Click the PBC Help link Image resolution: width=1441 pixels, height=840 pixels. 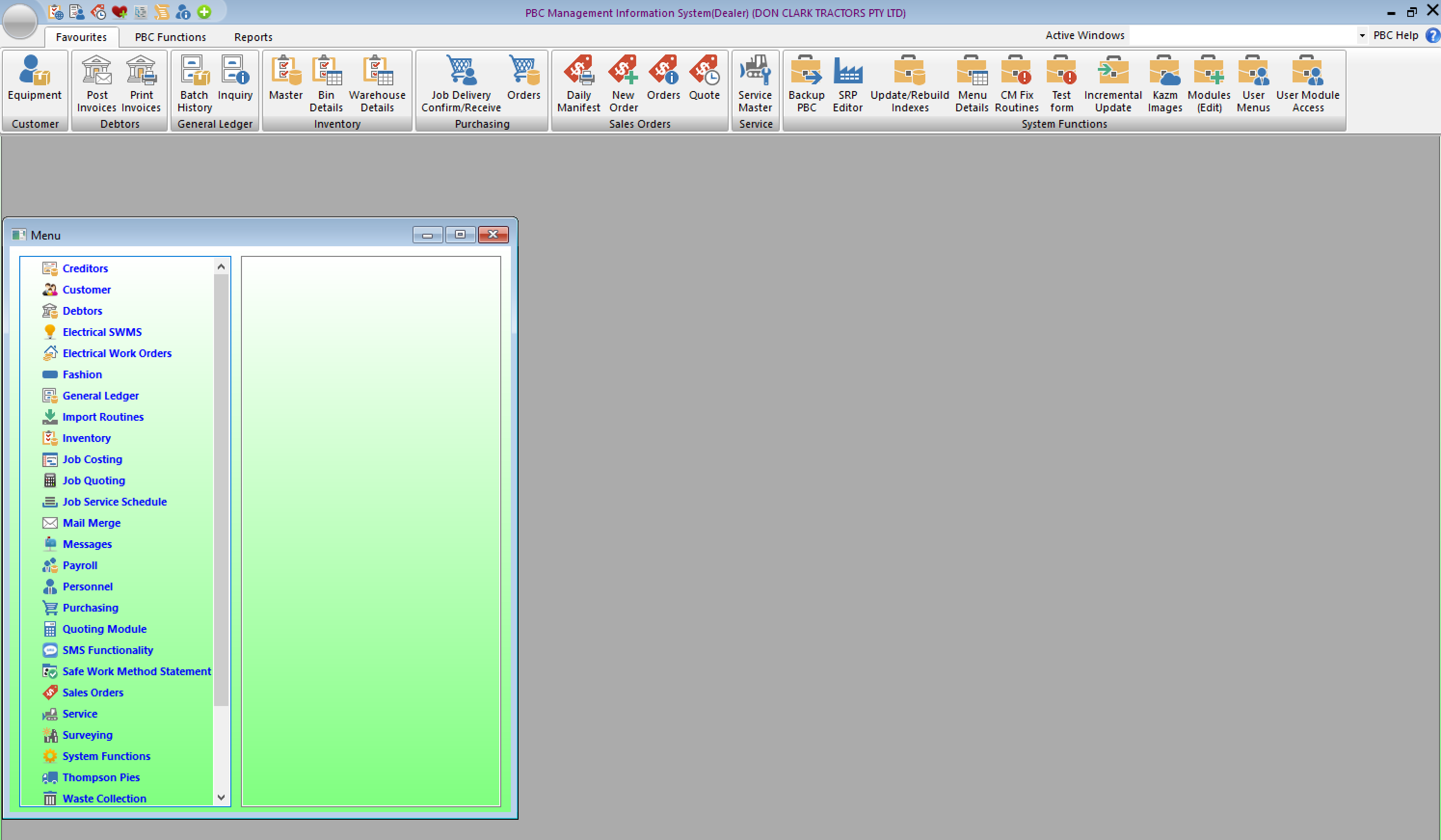pos(1396,36)
